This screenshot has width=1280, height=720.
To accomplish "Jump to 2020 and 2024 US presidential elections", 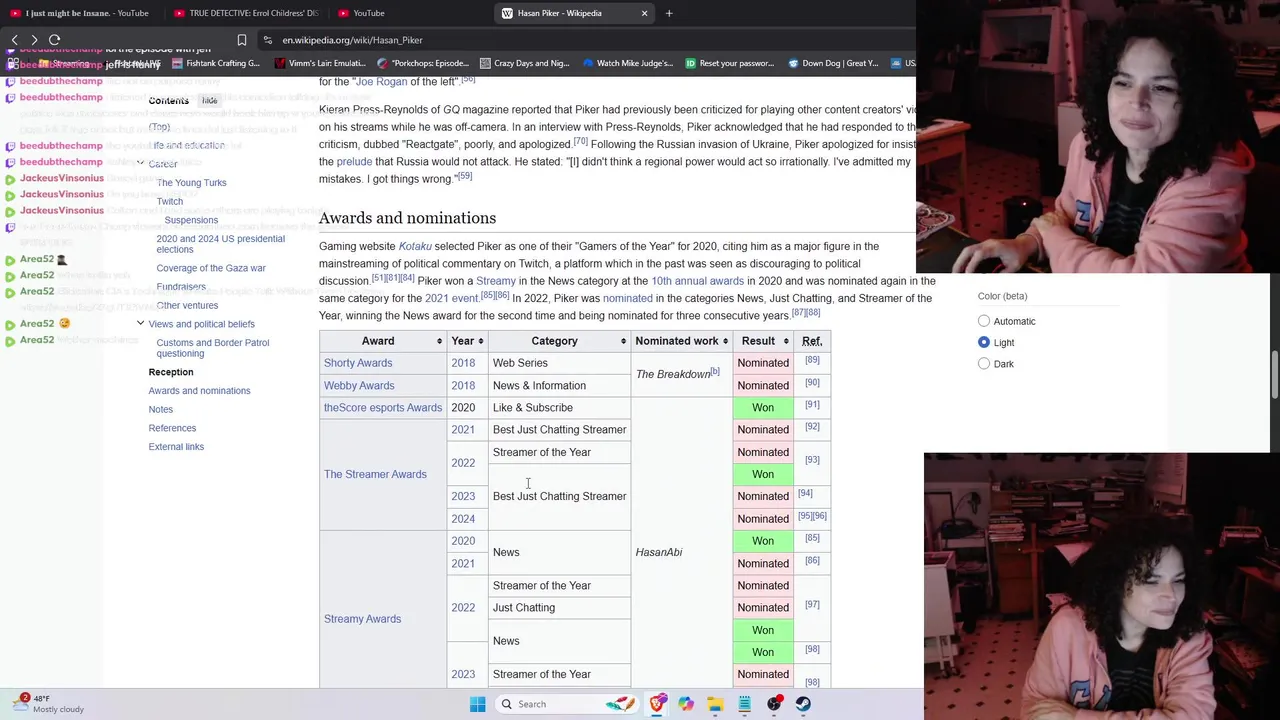I will [x=220, y=244].
